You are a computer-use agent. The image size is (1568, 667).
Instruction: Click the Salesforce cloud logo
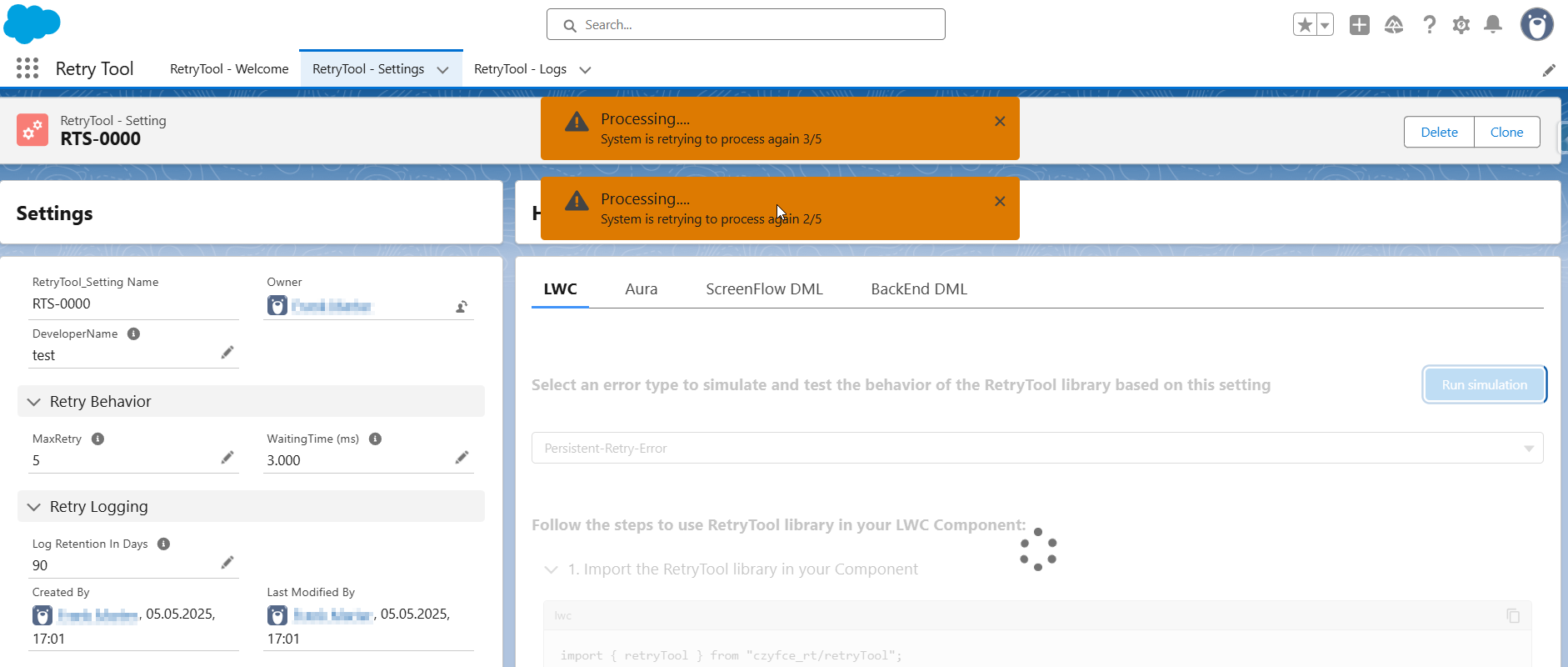(x=32, y=23)
